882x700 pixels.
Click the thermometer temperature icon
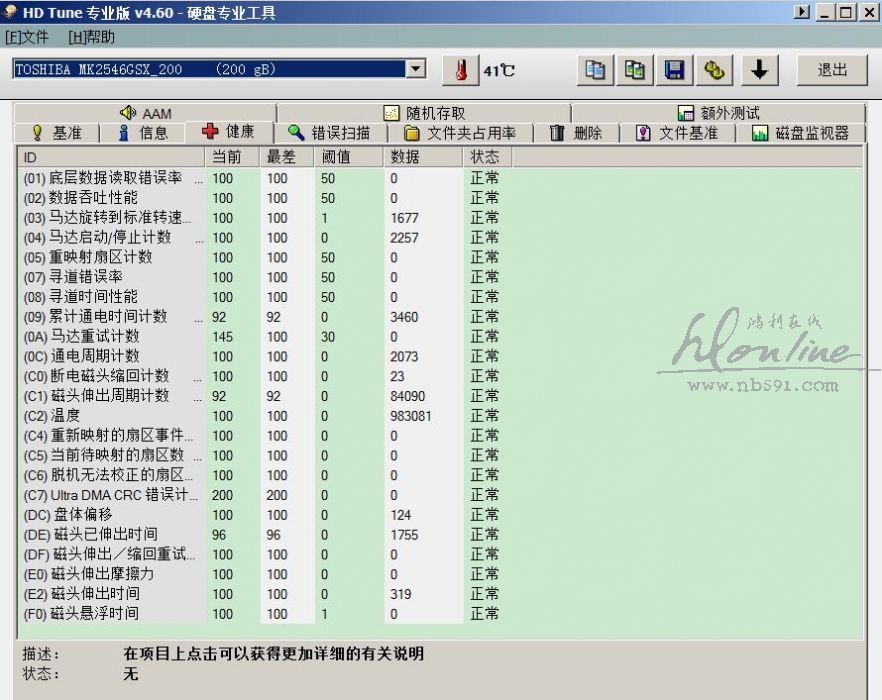pyautogui.click(x=460, y=70)
